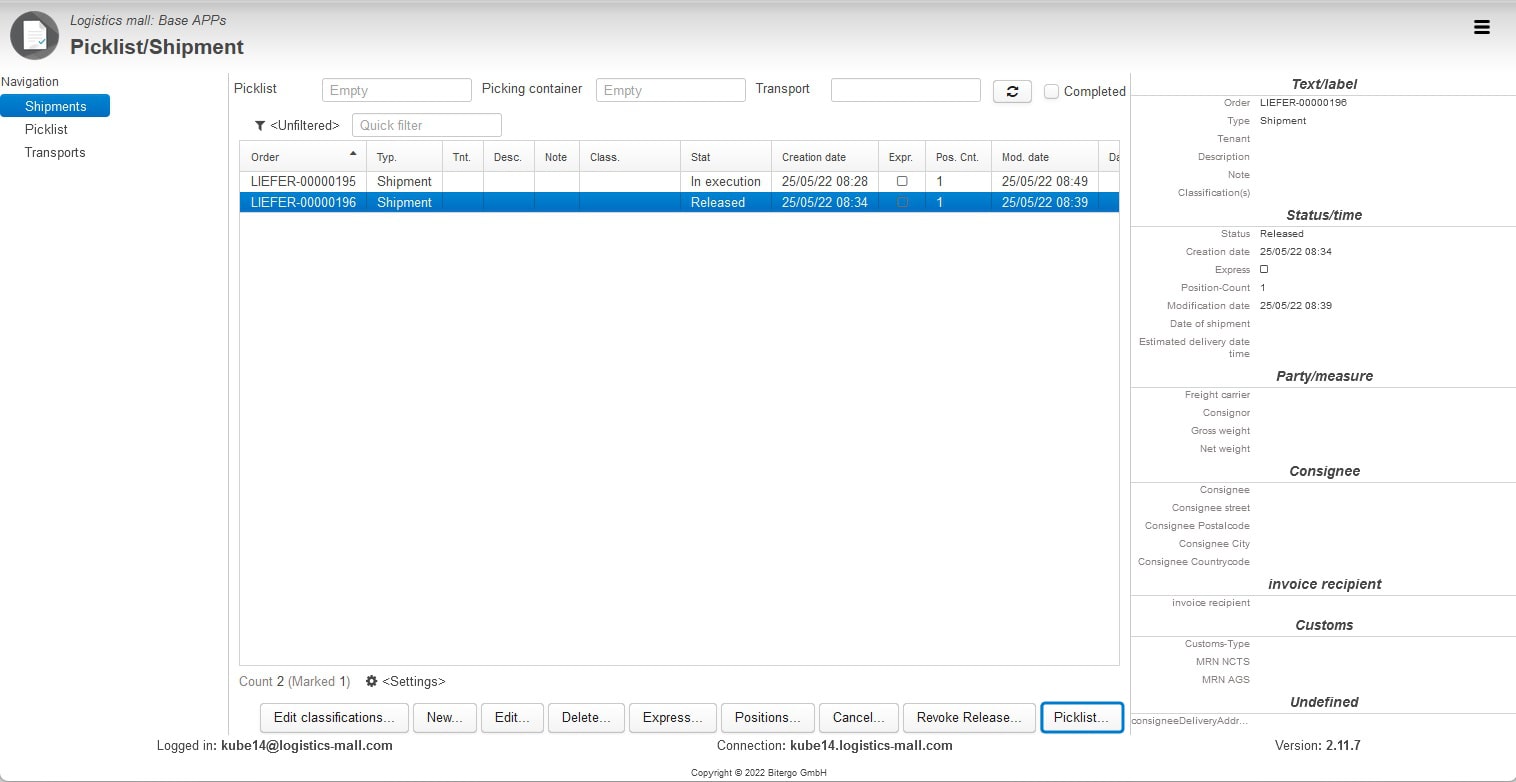The height and width of the screenshot is (782, 1516).
Task: Open the Picklist navigation item
Action: 46,129
